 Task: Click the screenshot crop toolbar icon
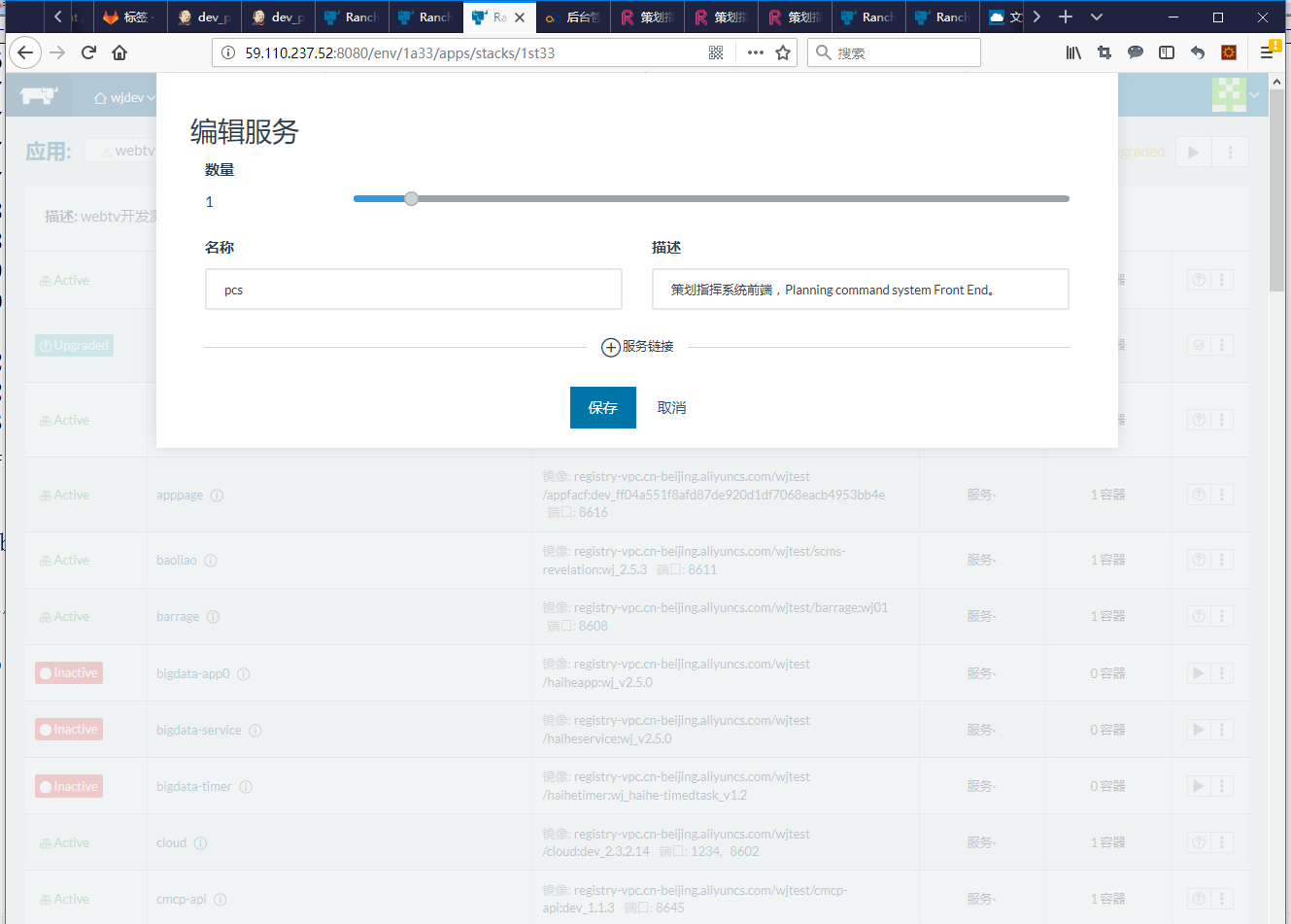click(x=1104, y=52)
